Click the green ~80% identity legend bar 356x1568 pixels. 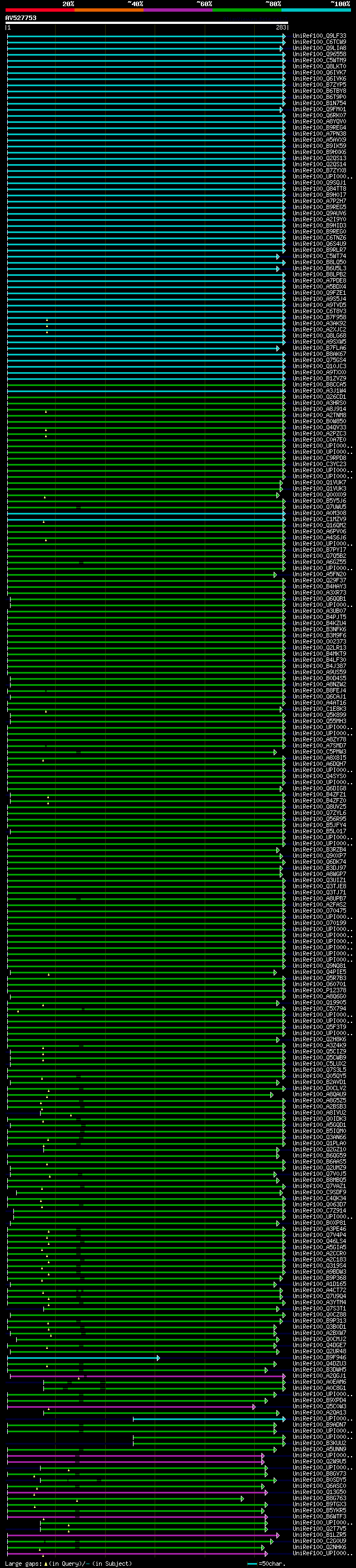click(247, 10)
